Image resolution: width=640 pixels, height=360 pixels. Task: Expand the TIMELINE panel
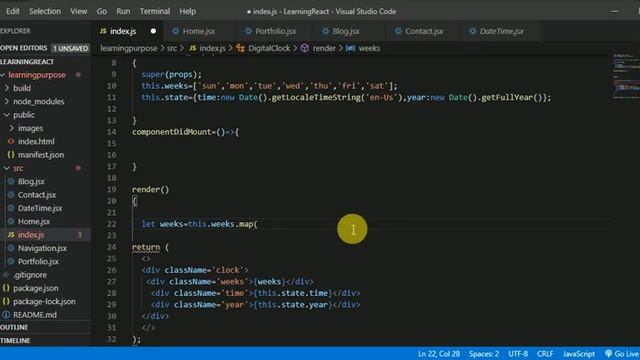click(15, 340)
